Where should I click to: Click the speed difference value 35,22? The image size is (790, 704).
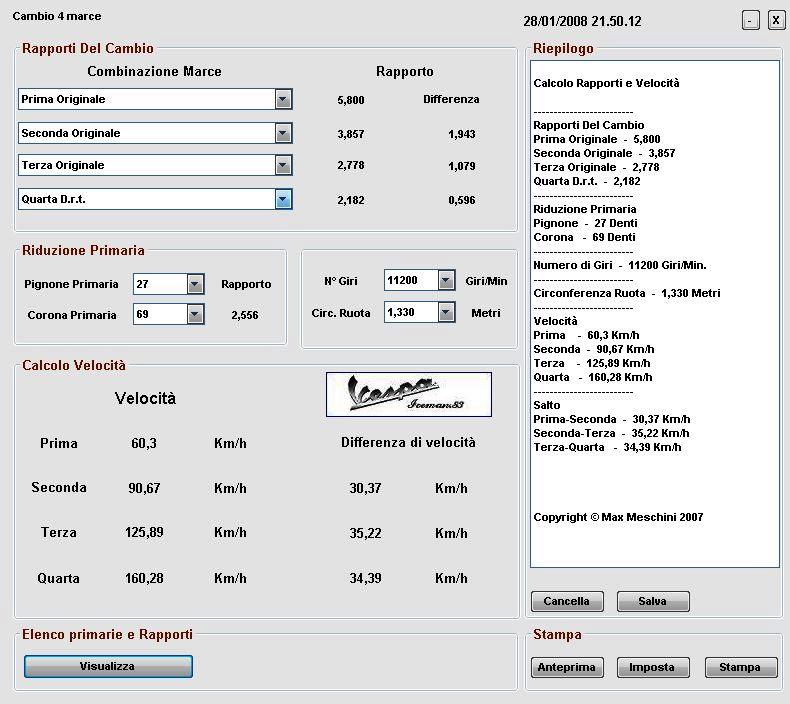365,533
